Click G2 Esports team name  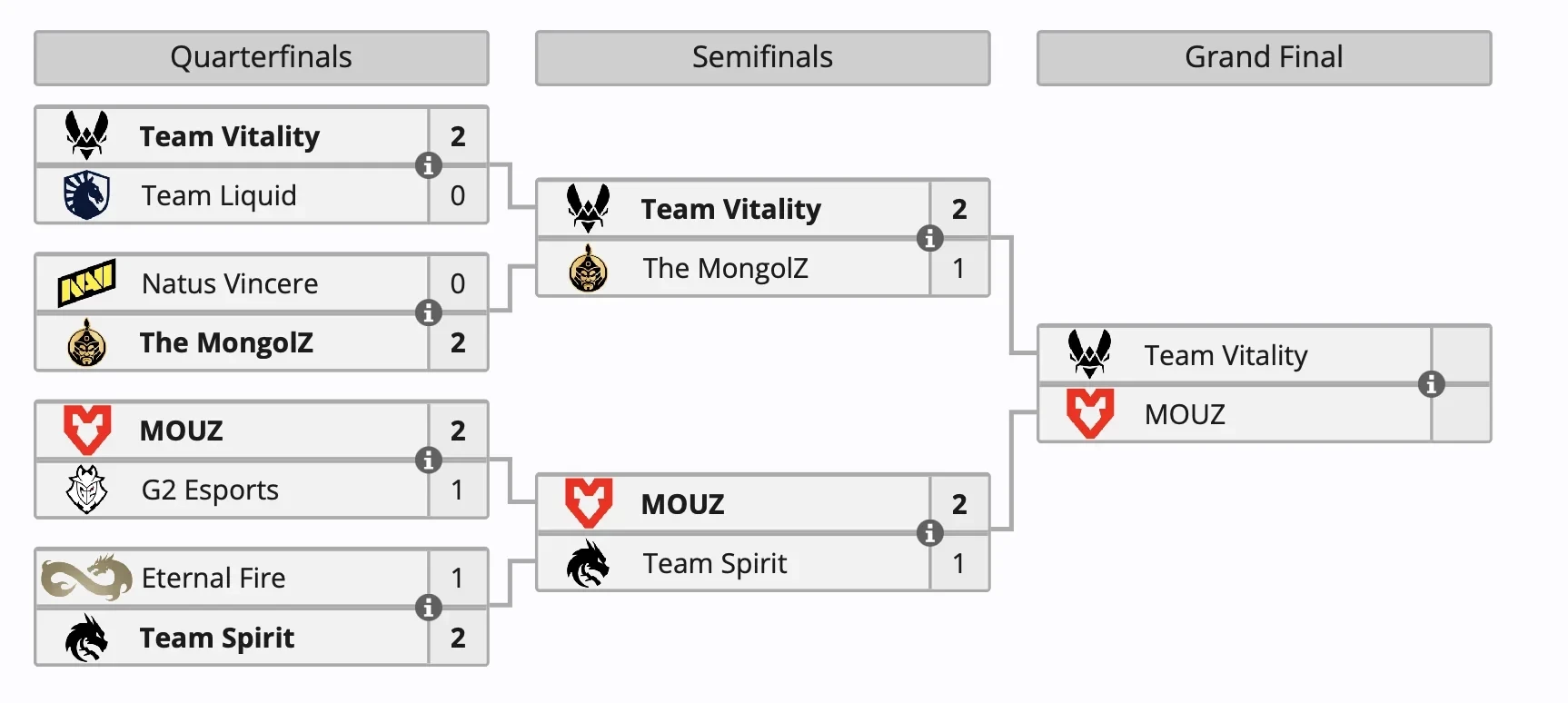tap(210, 490)
